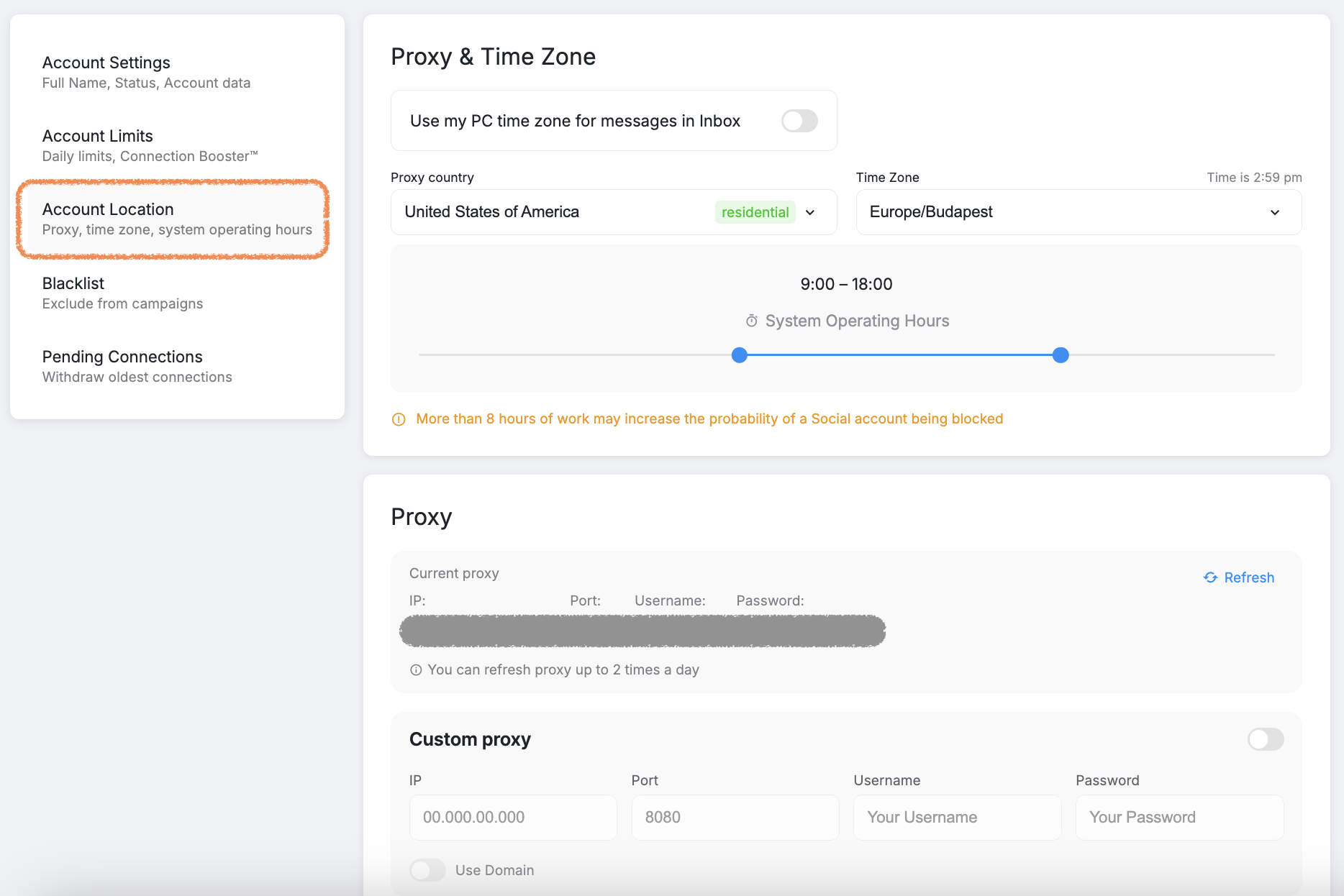The image size is (1344, 896).
Task: Toggle PC time zone for Inbox messages
Action: 799,121
